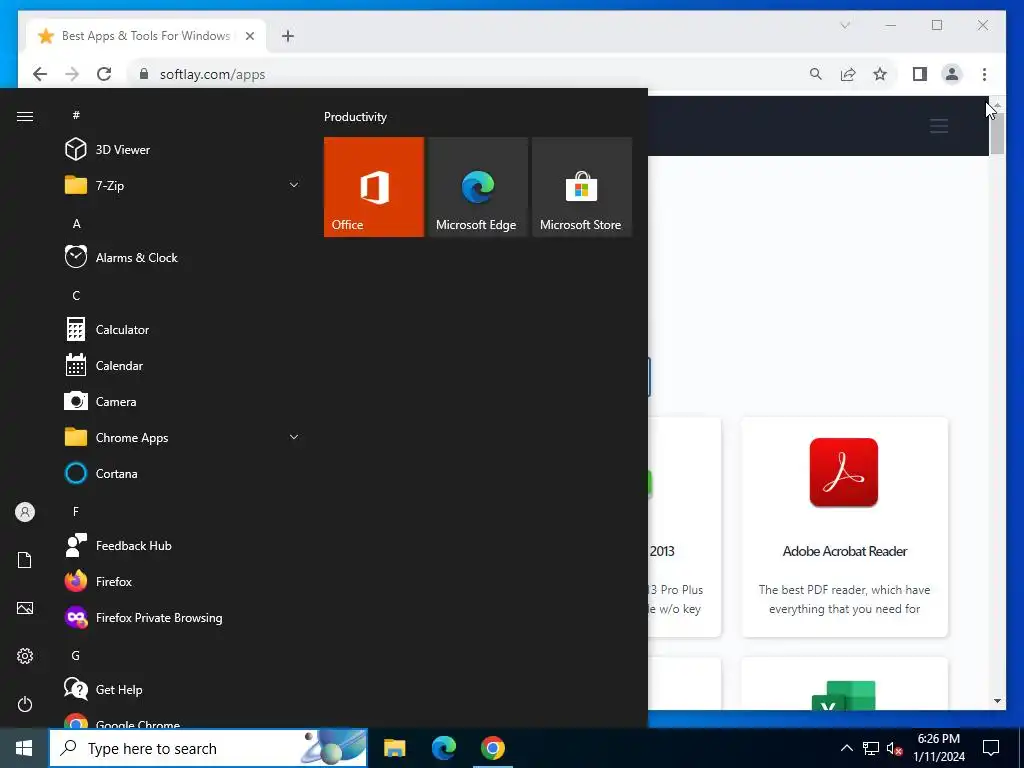Reload the softlay.com page
Image resolution: width=1024 pixels, height=768 pixels.
104,74
